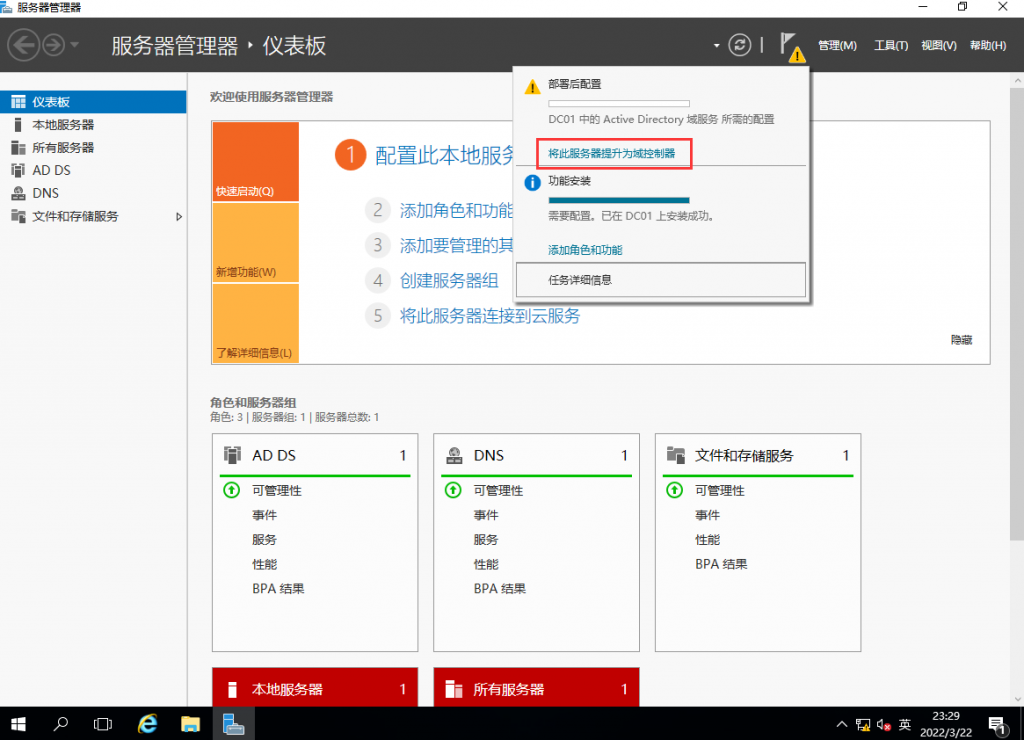This screenshot has height=740, width=1024.
Task: Click the DNS tile header
Action: pyautogui.click(x=536, y=455)
